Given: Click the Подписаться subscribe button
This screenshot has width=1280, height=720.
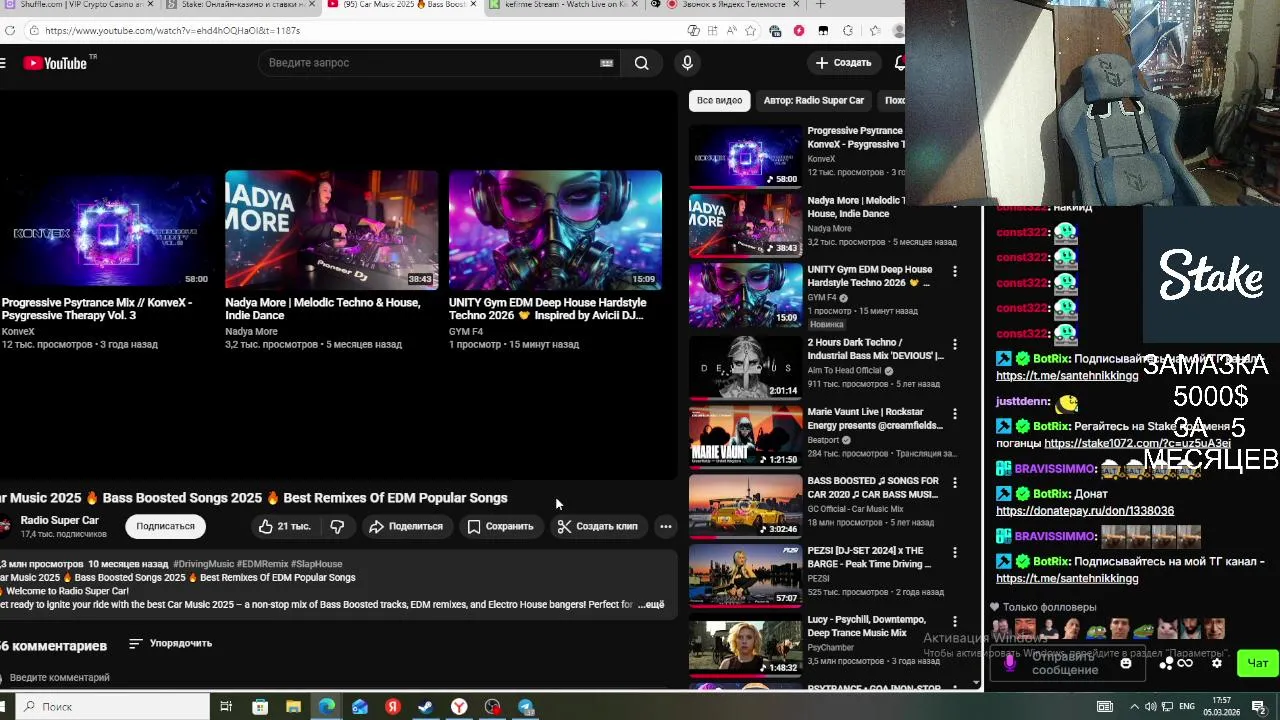Looking at the screenshot, I should click(x=165, y=526).
